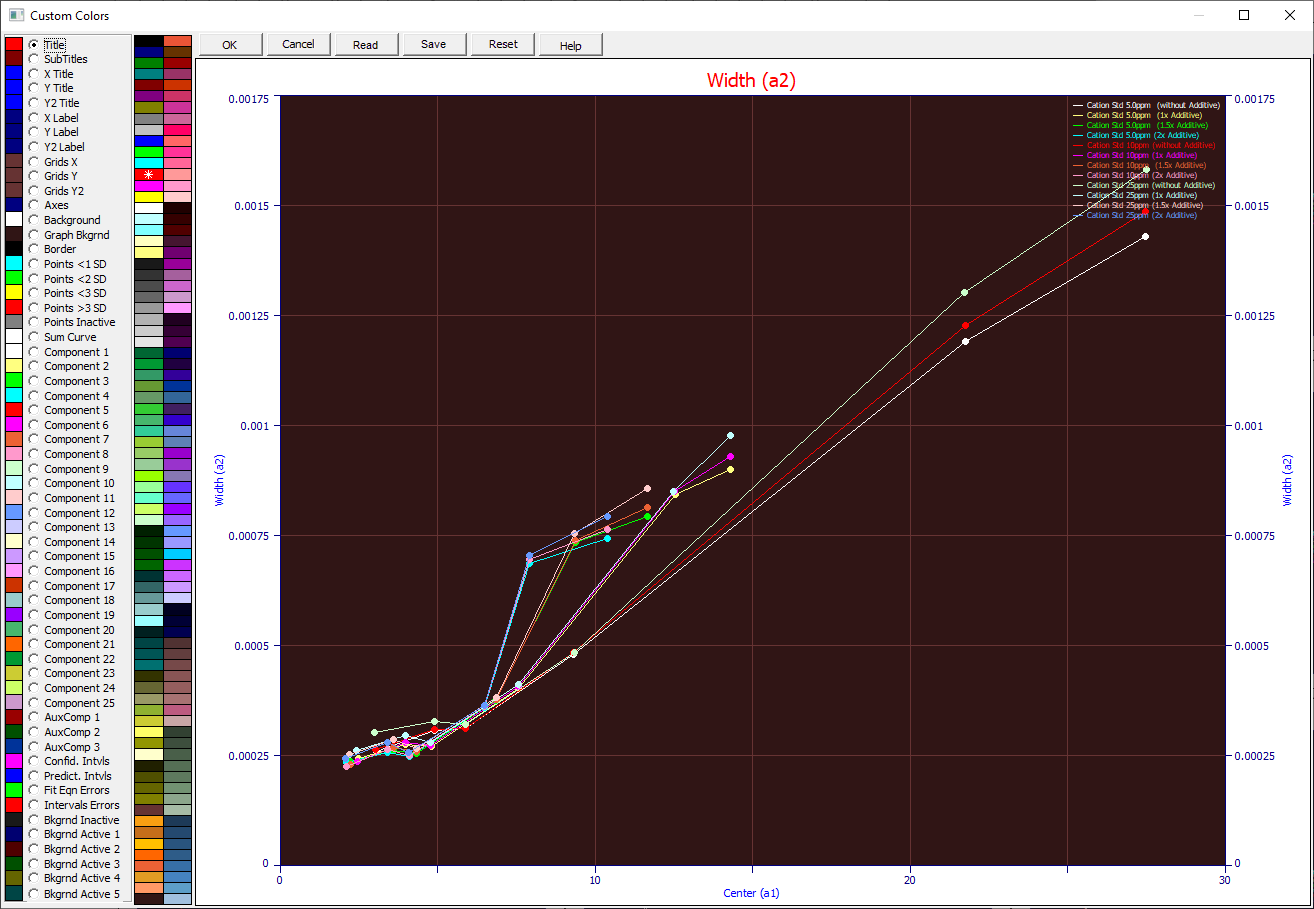1314x909 pixels.
Task: Click the Cancel button
Action: tap(298, 44)
